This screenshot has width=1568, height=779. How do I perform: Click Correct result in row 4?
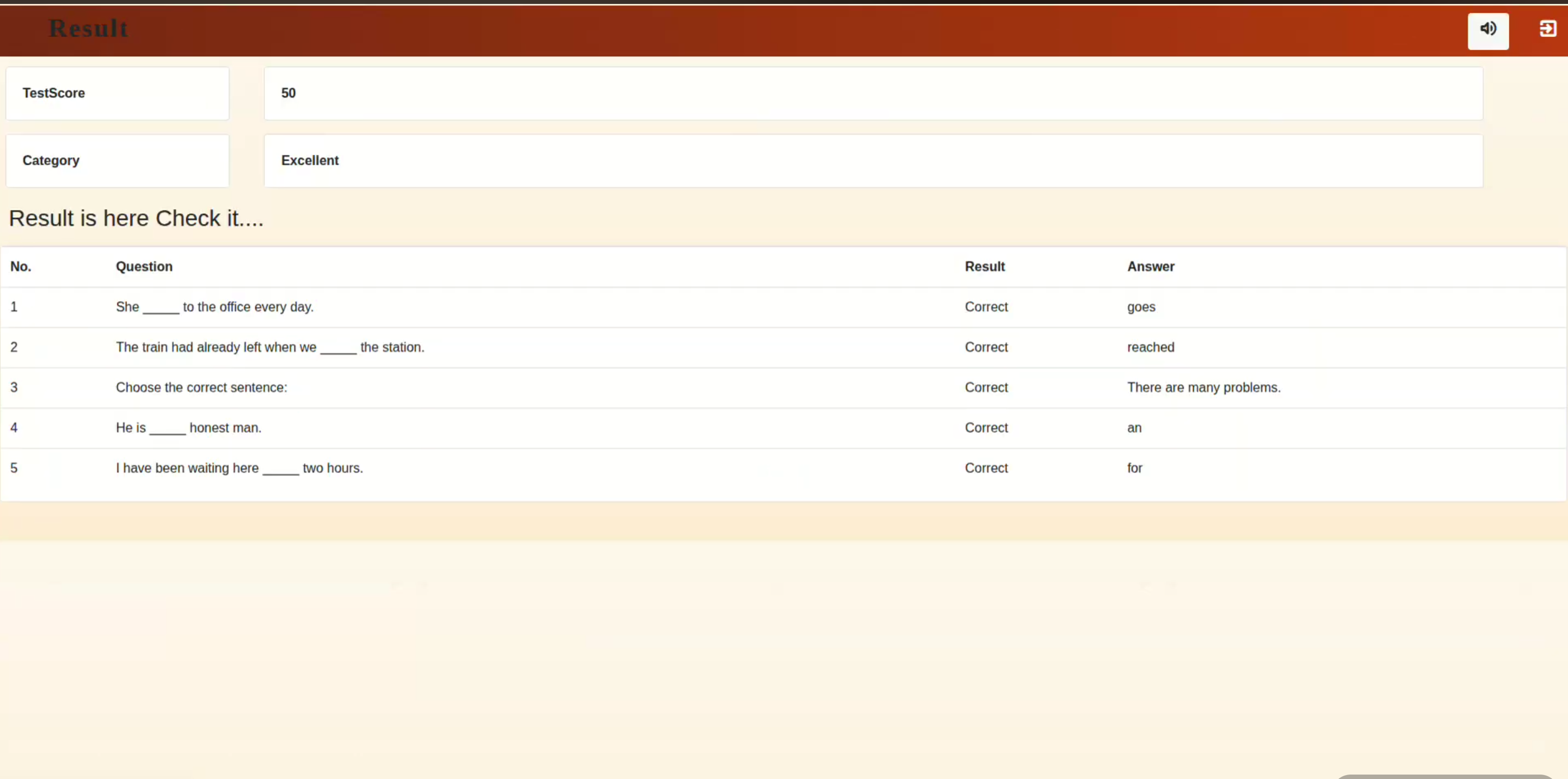tap(986, 428)
